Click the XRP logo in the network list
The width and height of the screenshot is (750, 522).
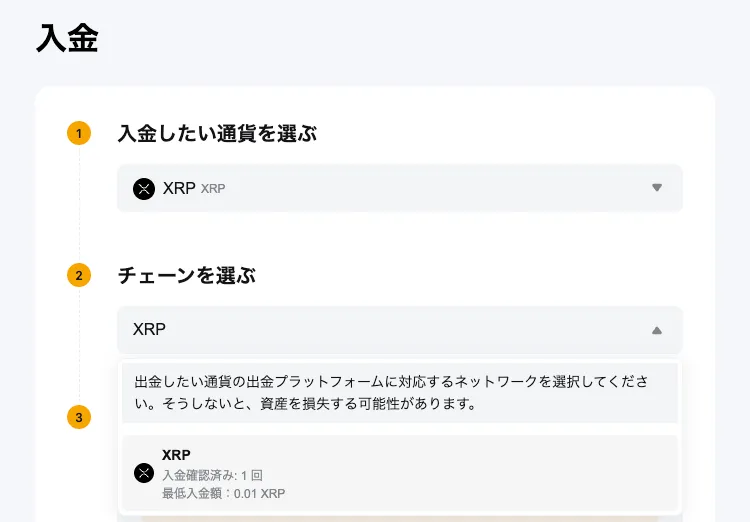[x=144, y=473]
